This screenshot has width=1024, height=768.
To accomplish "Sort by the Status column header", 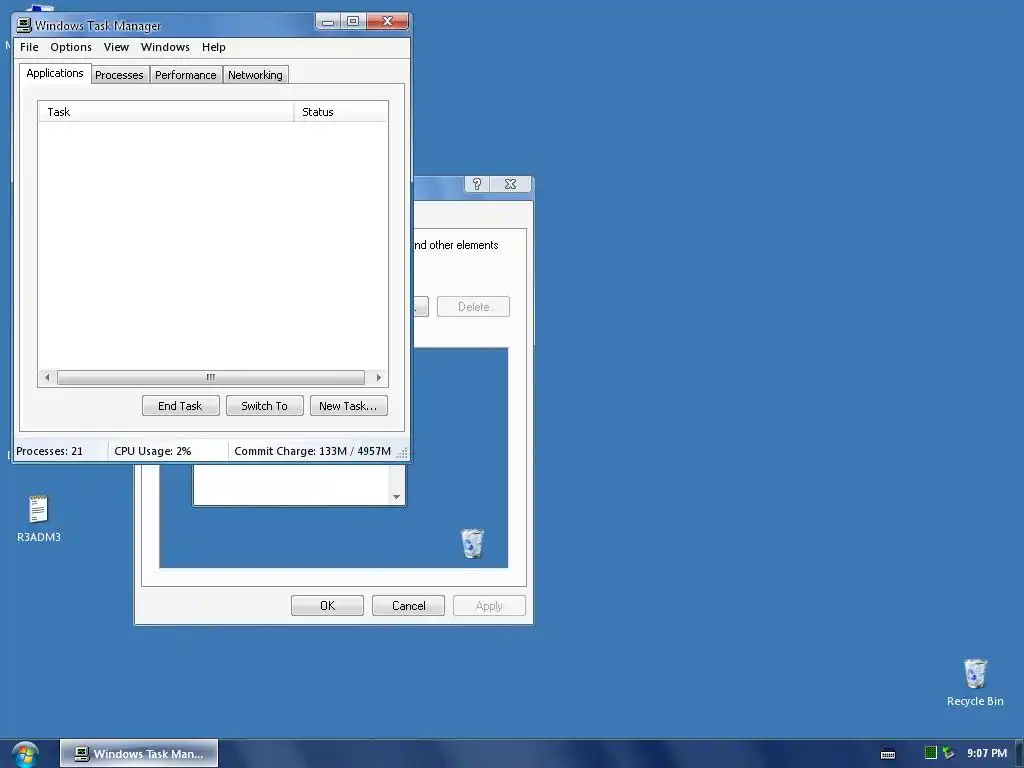I will [341, 112].
